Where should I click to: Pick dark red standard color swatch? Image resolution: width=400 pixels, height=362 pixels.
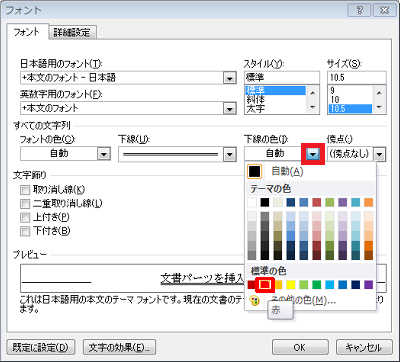pyautogui.click(x=252, y=285)
